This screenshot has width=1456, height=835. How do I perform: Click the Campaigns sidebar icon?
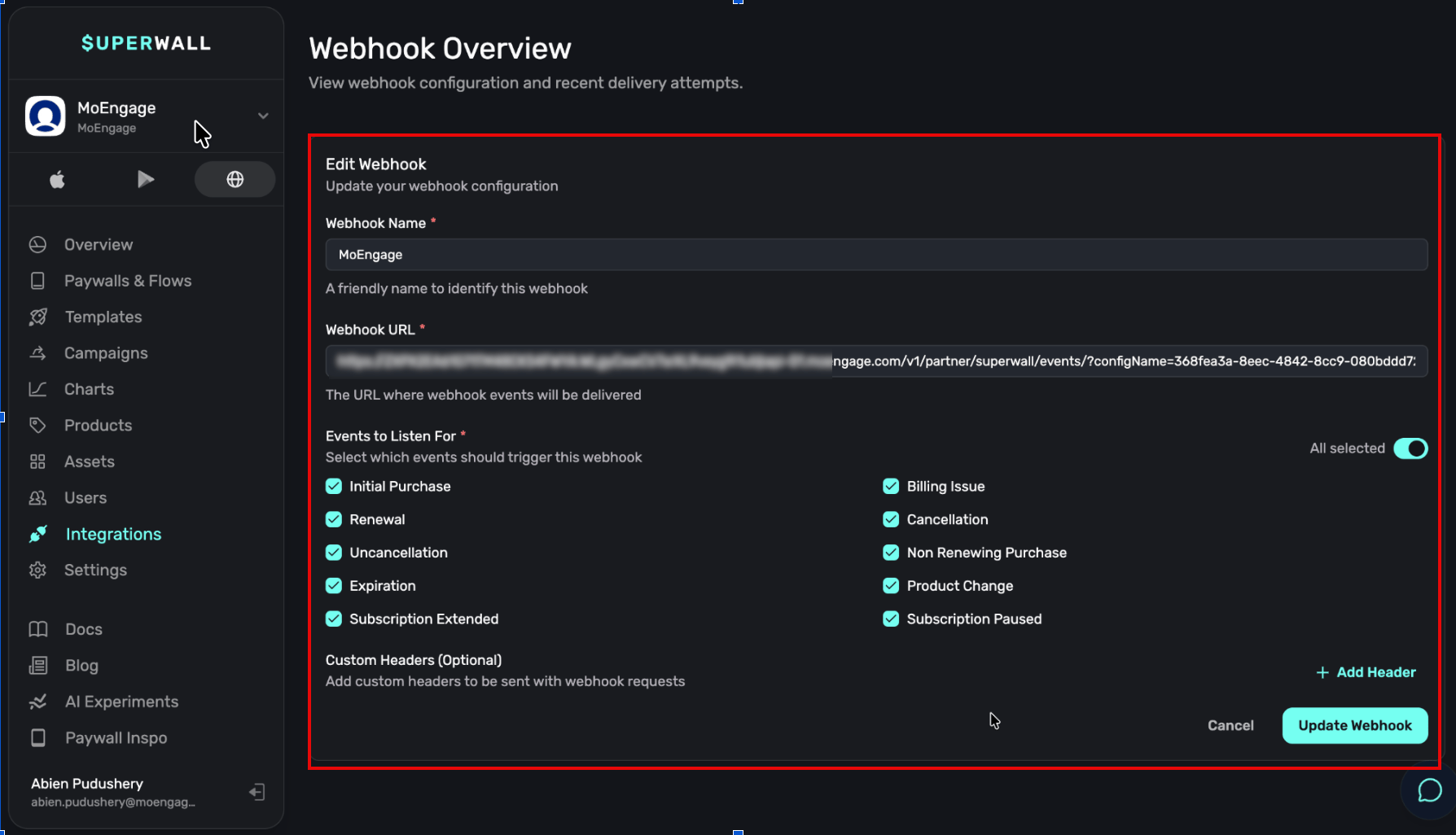37,353
